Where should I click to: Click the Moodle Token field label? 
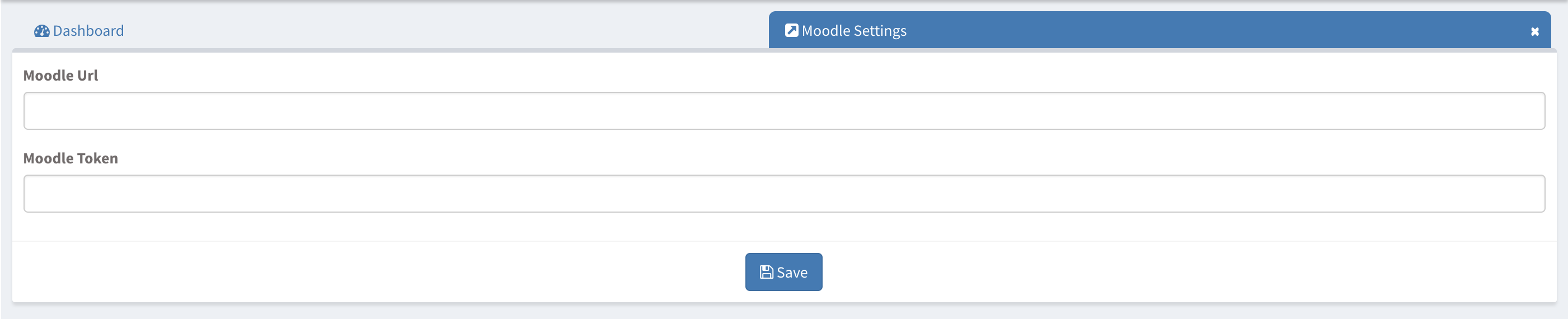tap(71, 158)
